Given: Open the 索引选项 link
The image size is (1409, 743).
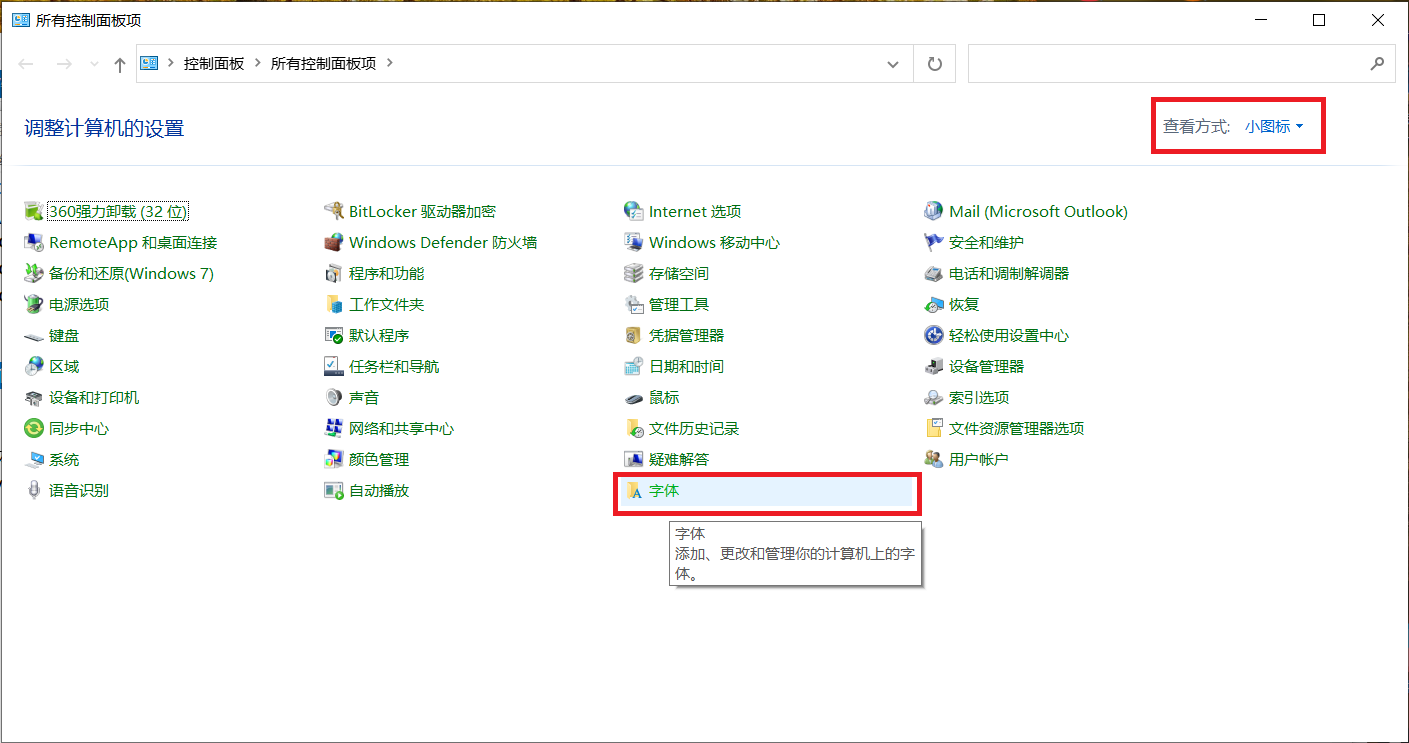Looking at the screenshot, I should (x=979, y=397).
